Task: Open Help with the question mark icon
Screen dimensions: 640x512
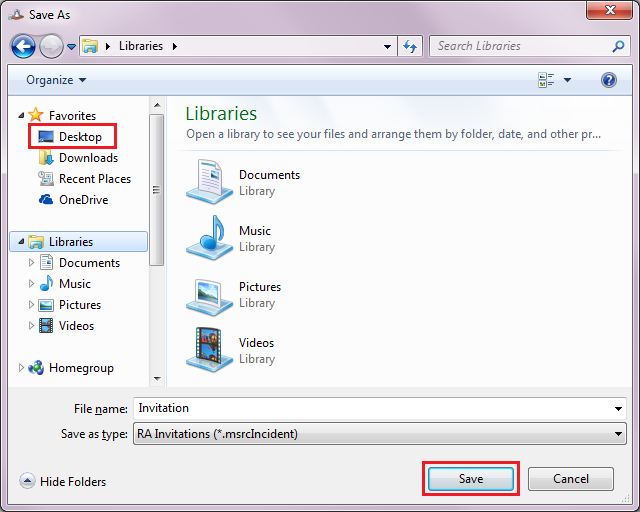Action: click(609, 80)
